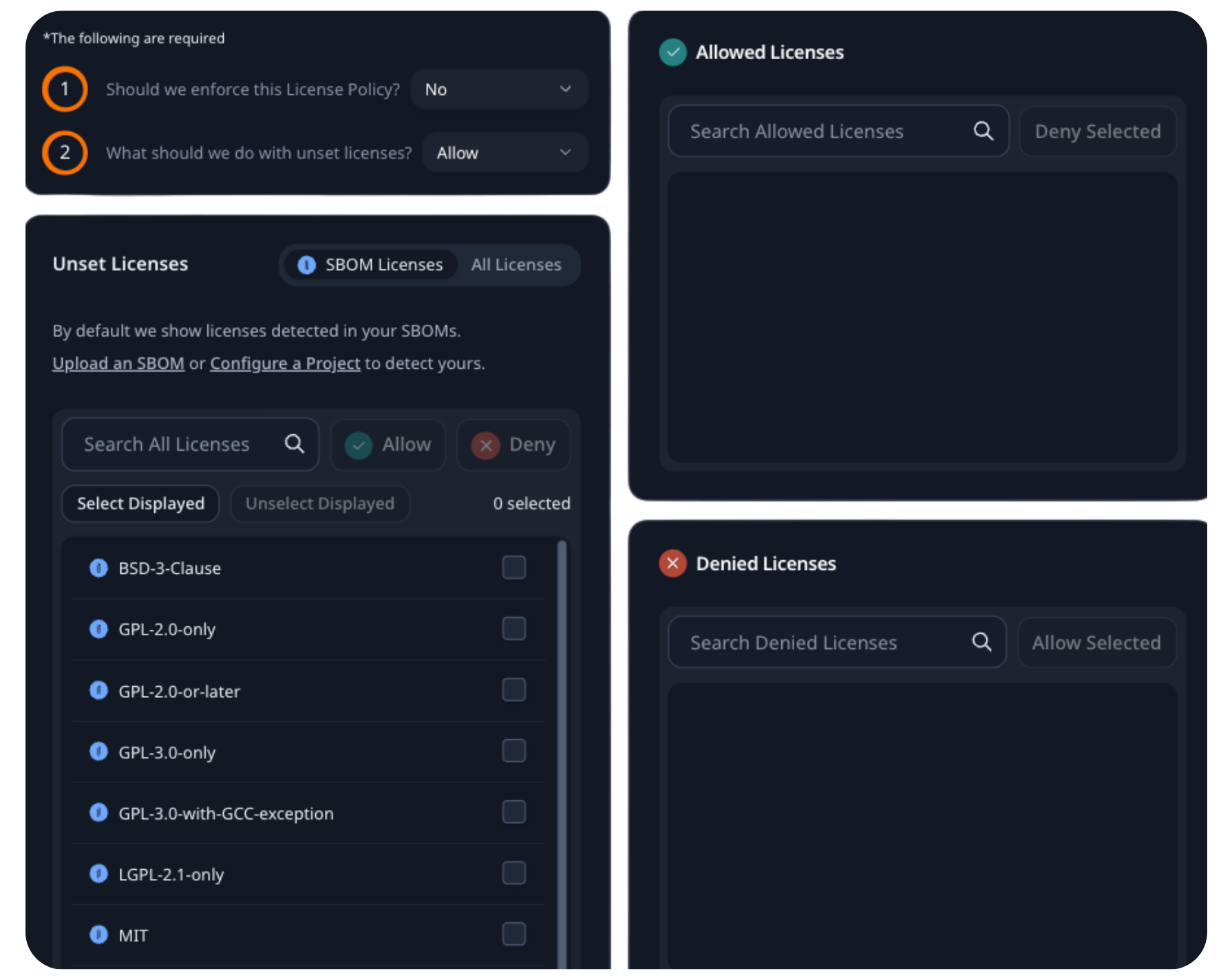
Task: Click the Configure a Project link
Action: (284, 363)
